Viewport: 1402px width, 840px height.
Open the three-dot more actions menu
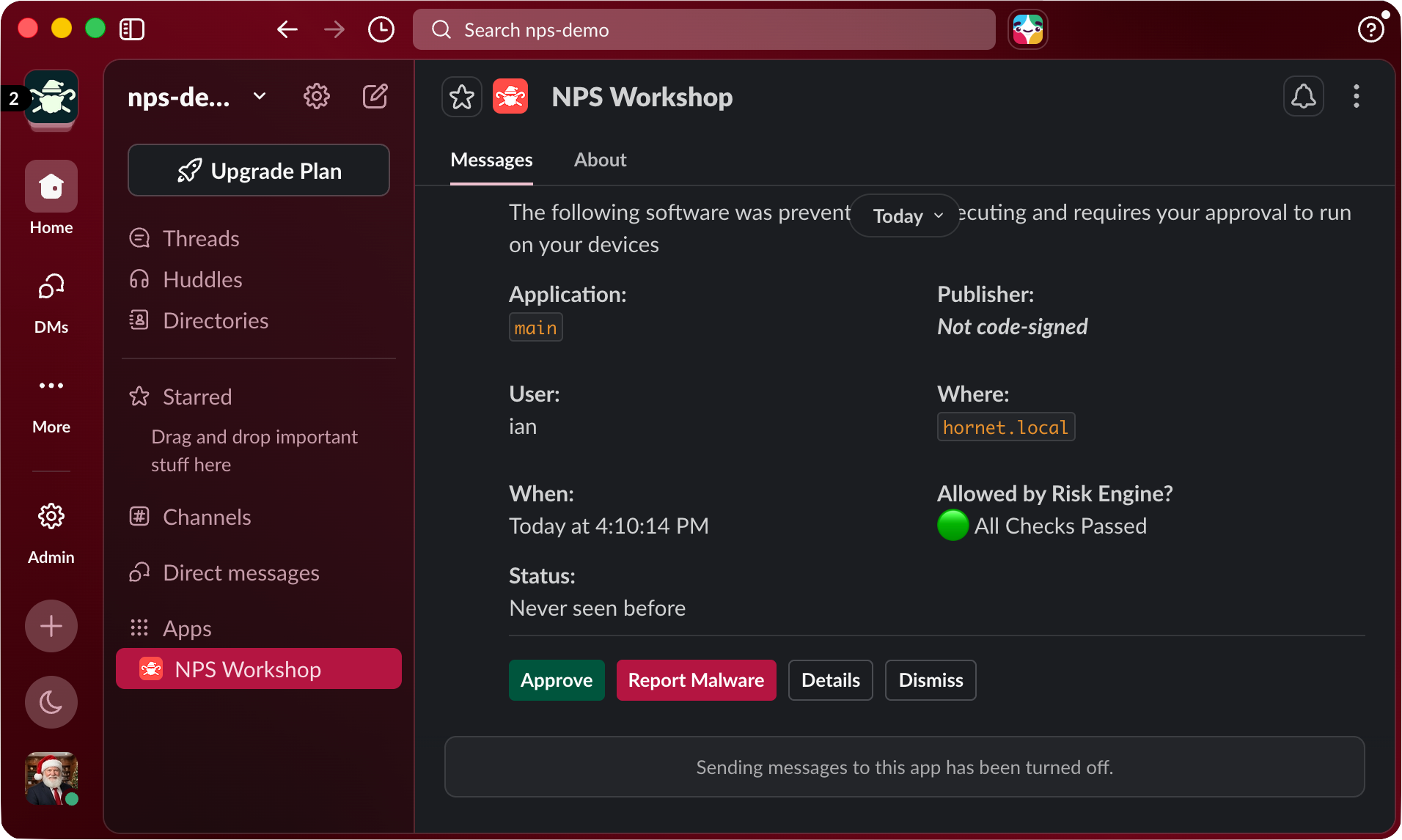(x=1357, y=96)
